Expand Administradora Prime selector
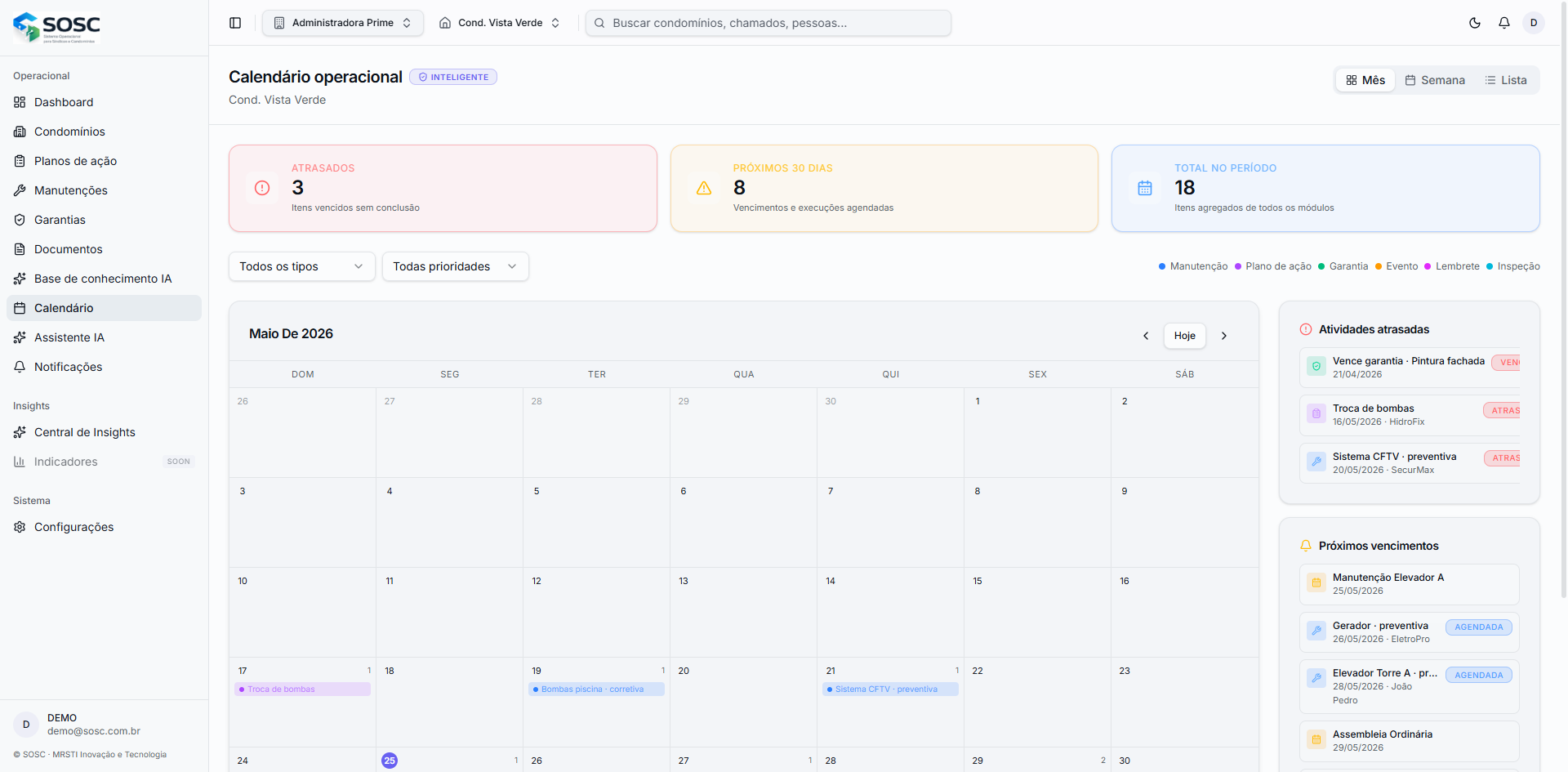 tap(343, 23)
